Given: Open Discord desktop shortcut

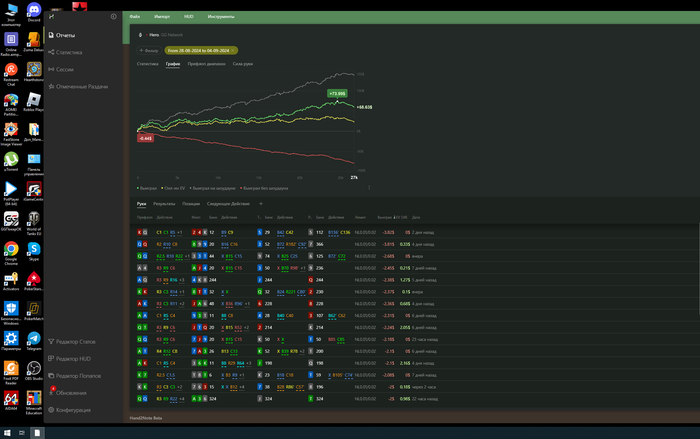Looking at the screenshot, I should (x=34, y=12).
